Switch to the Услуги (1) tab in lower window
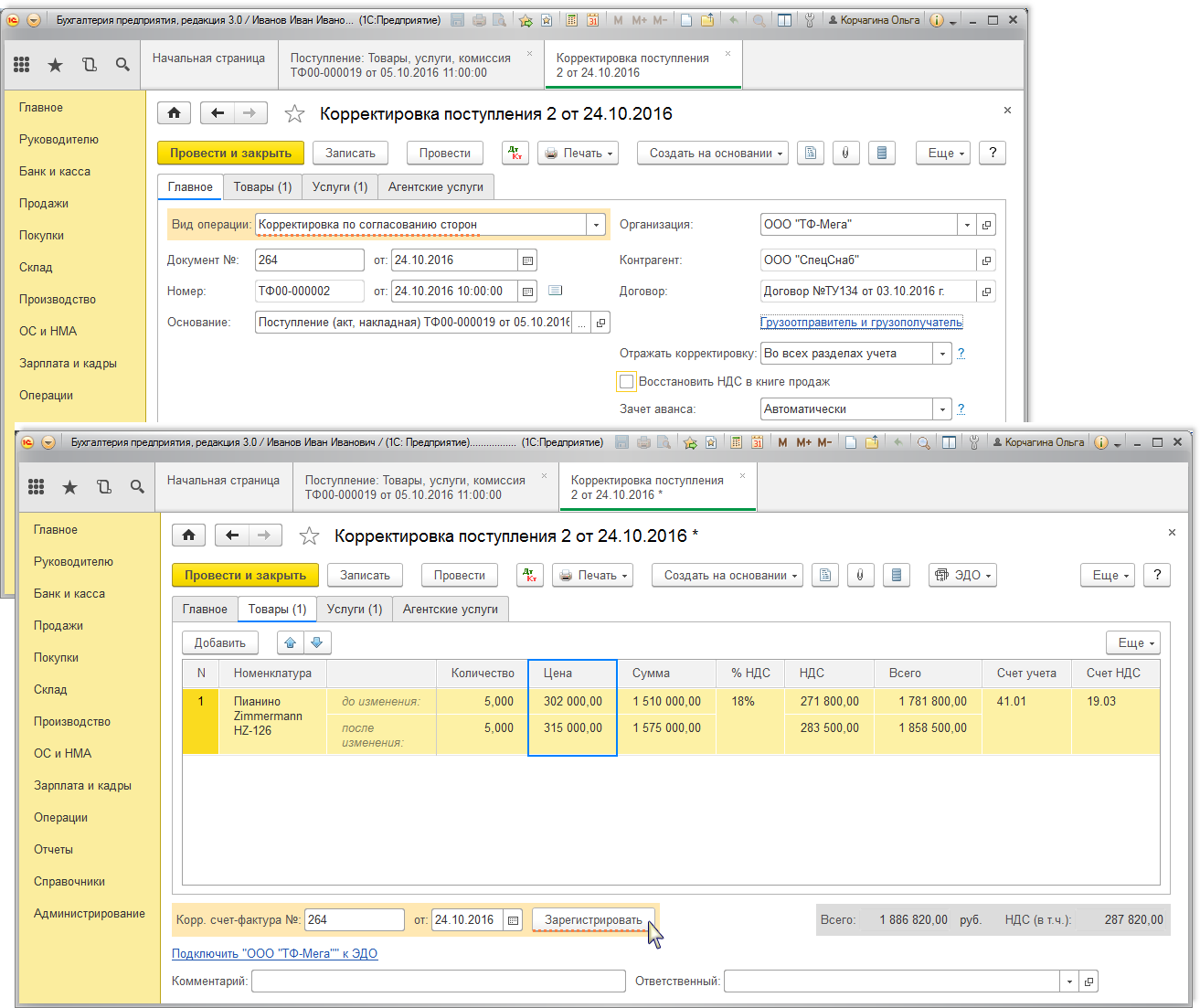 (355, 609)
